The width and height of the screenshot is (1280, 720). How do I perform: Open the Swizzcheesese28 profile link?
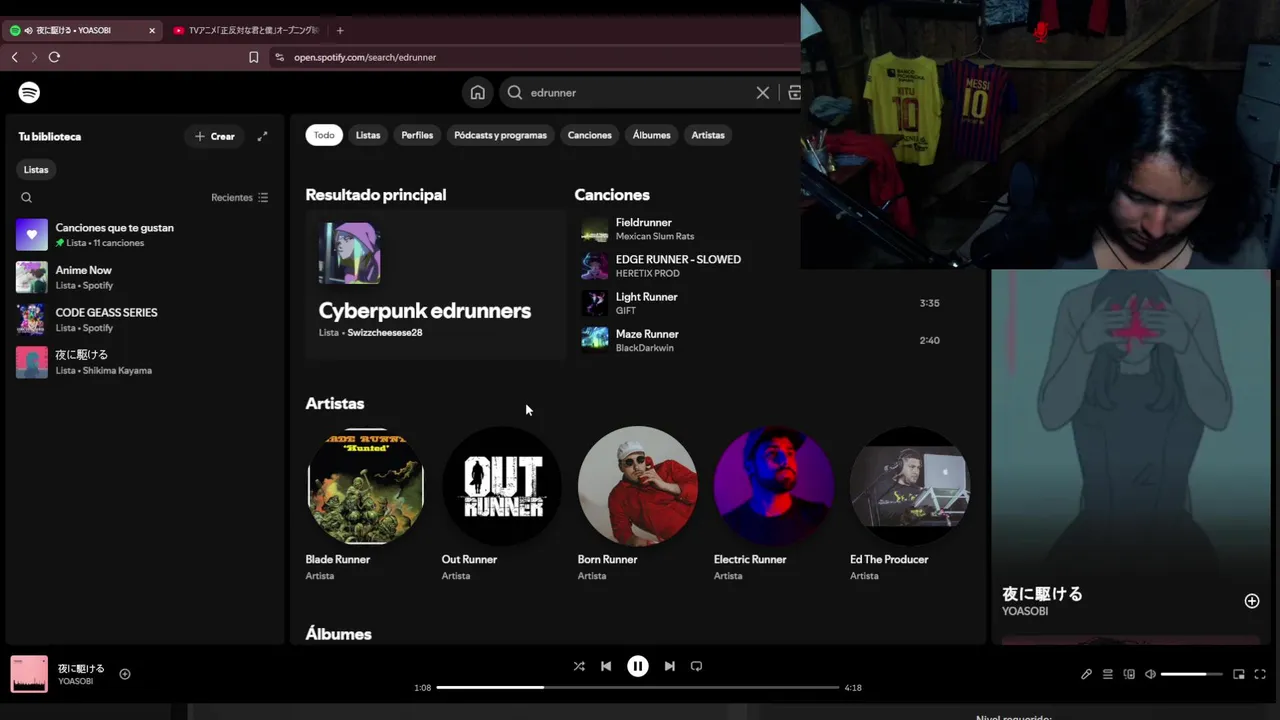point(385,333)
